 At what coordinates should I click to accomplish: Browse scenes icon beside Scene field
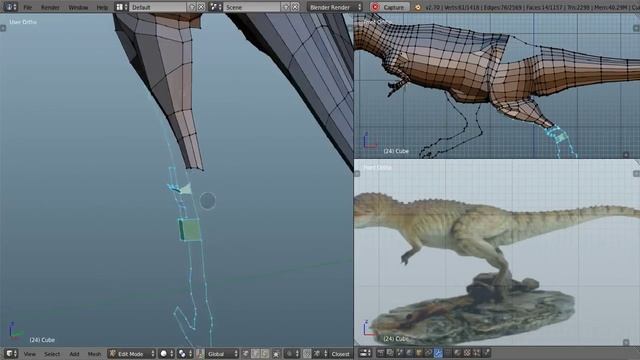(x=215, y=7)
